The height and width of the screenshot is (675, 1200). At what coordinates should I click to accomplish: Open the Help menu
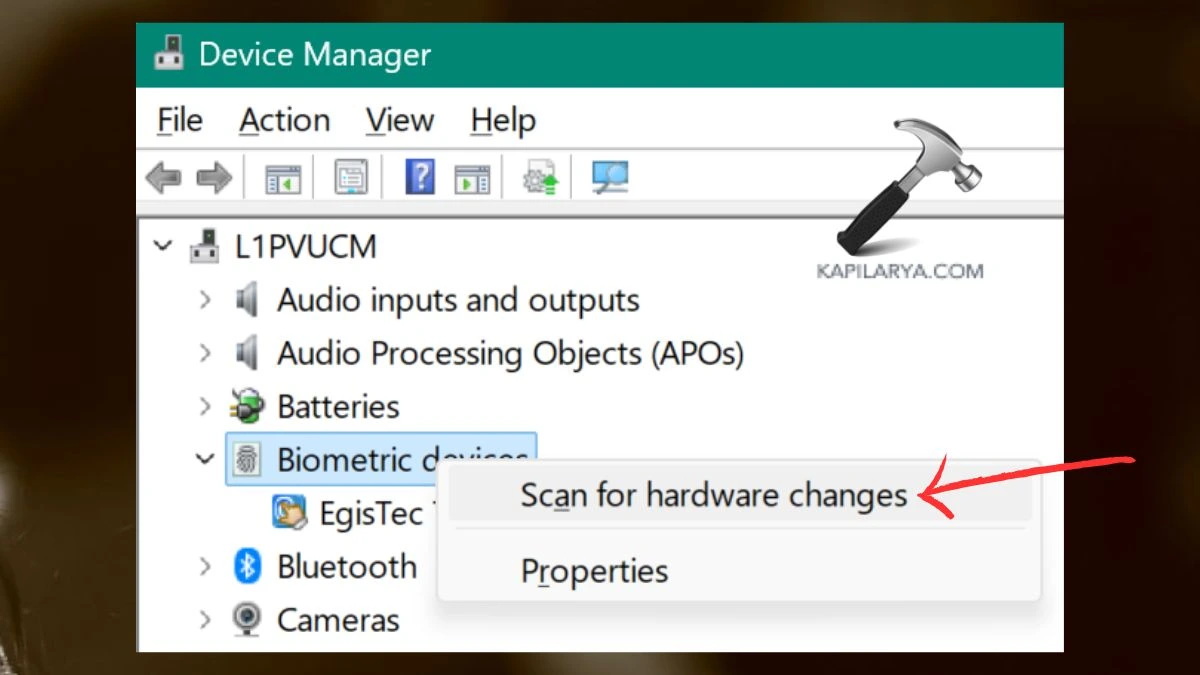[503, 121]
